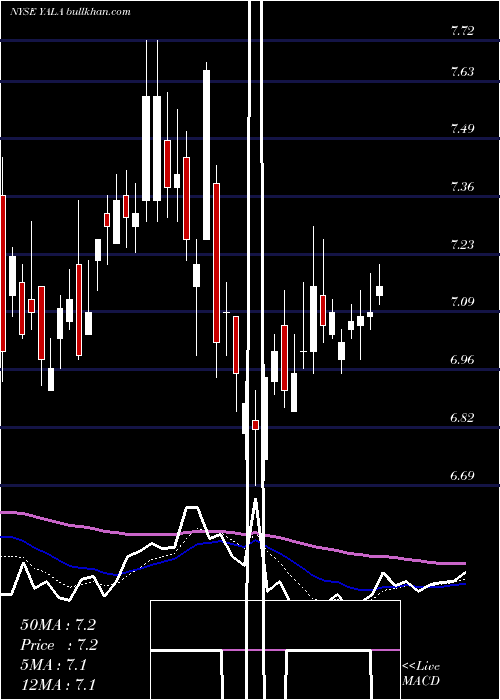Click the 50MA : 7.2 legend text
This screenshot has width=500, height=700.
point(58,625)
